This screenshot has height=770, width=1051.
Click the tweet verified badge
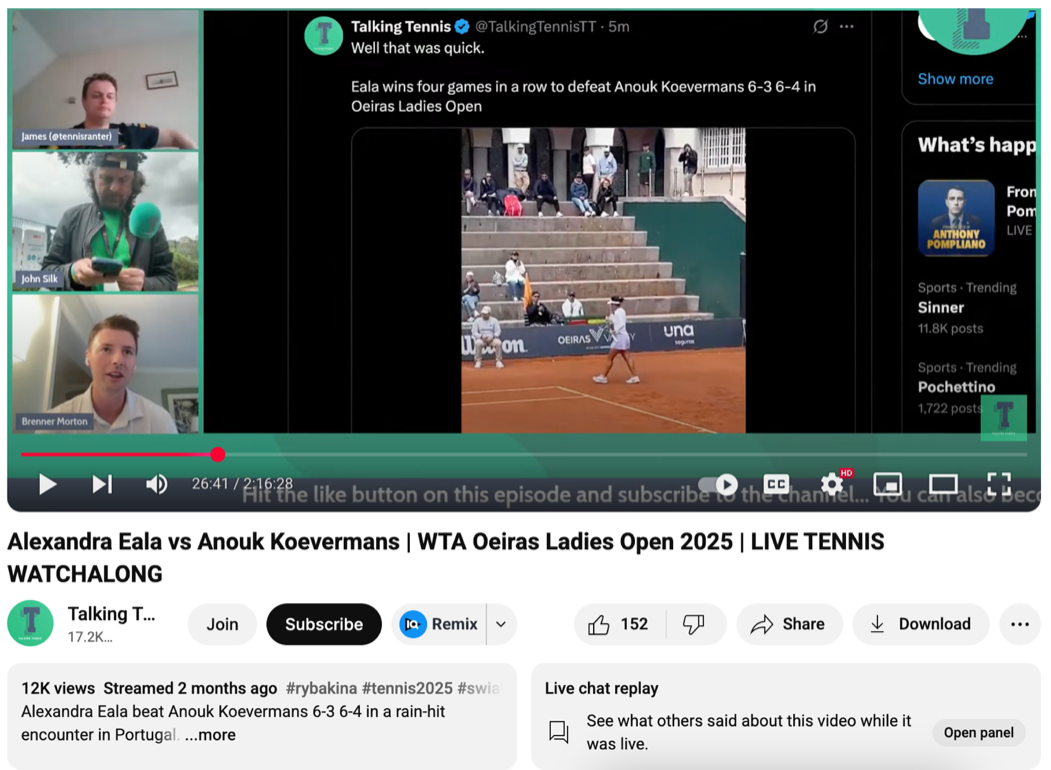(x=462, y=27)
